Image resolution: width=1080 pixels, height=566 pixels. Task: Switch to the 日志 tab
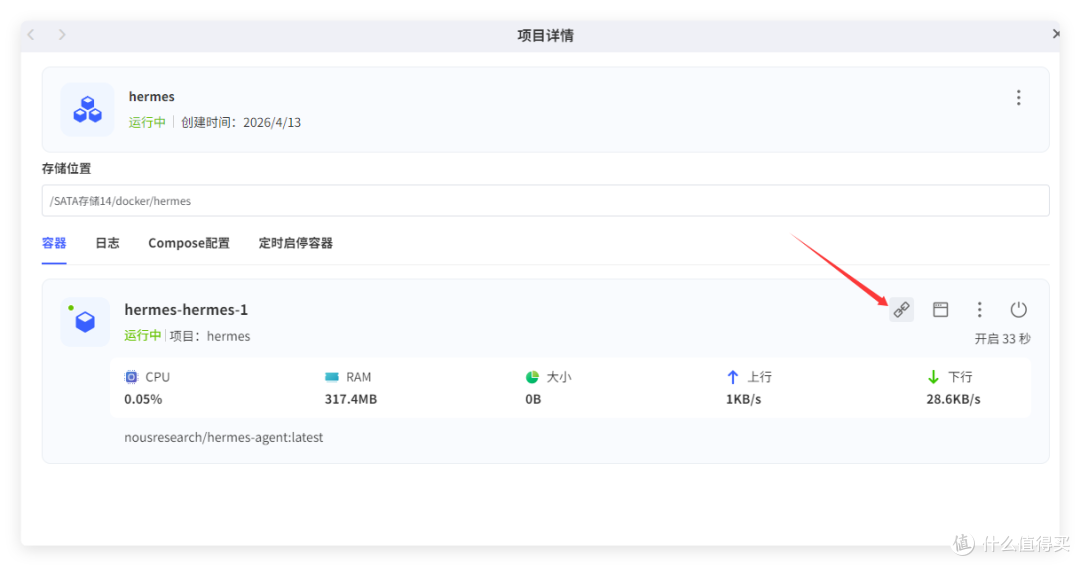click(107, 243)
